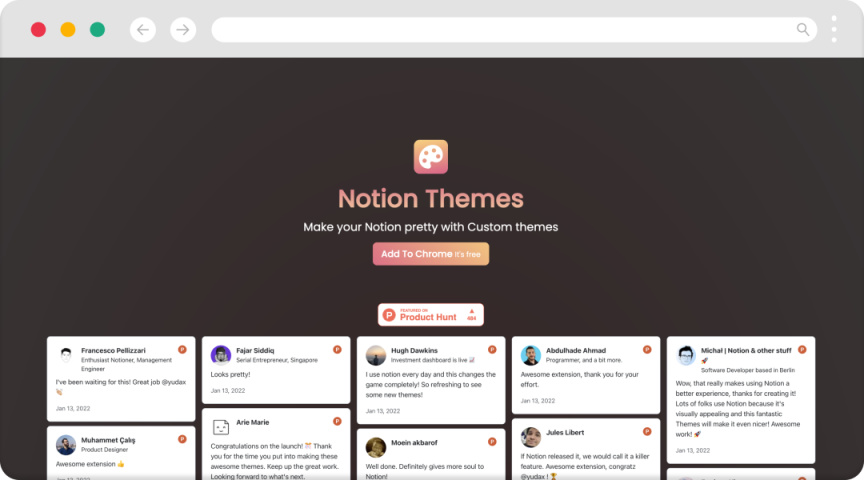
Task: Open the Featured on Product Hunt badge
Action: pos(431,315)
